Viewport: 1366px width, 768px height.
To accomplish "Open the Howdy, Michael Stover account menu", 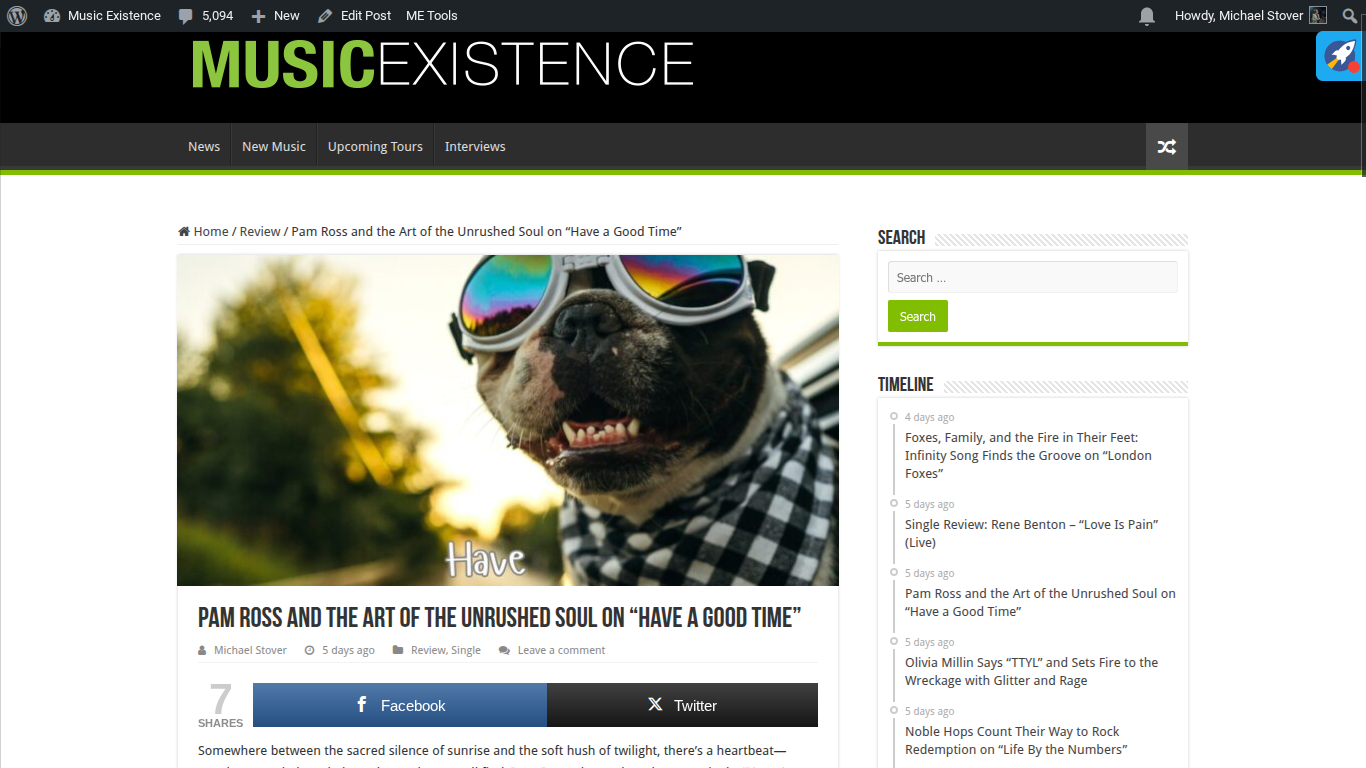I will pos(1250,16).
